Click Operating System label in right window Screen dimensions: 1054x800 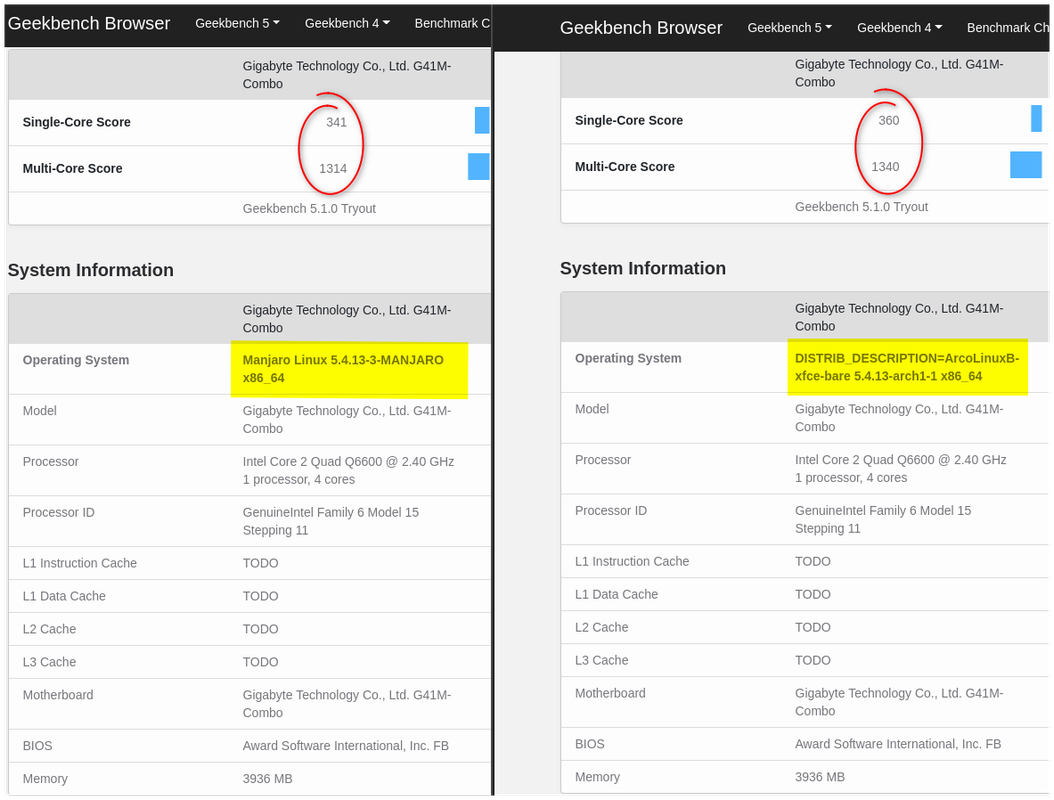click(628, 358)
